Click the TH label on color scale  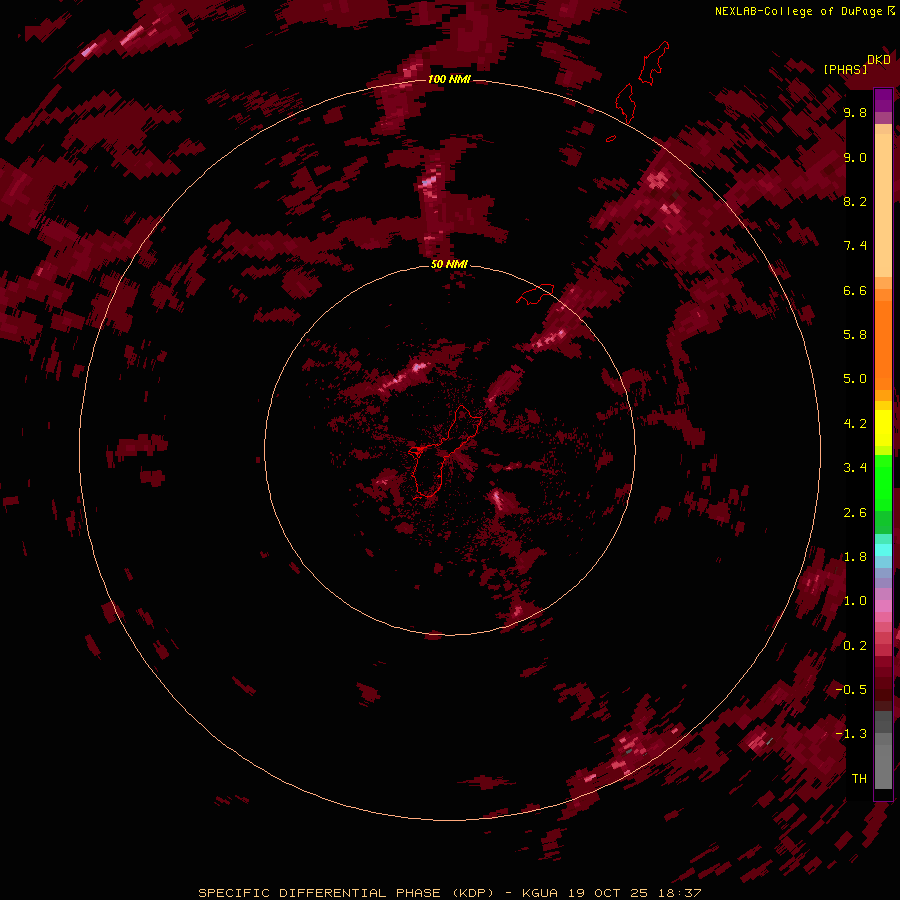coord(859,779)
